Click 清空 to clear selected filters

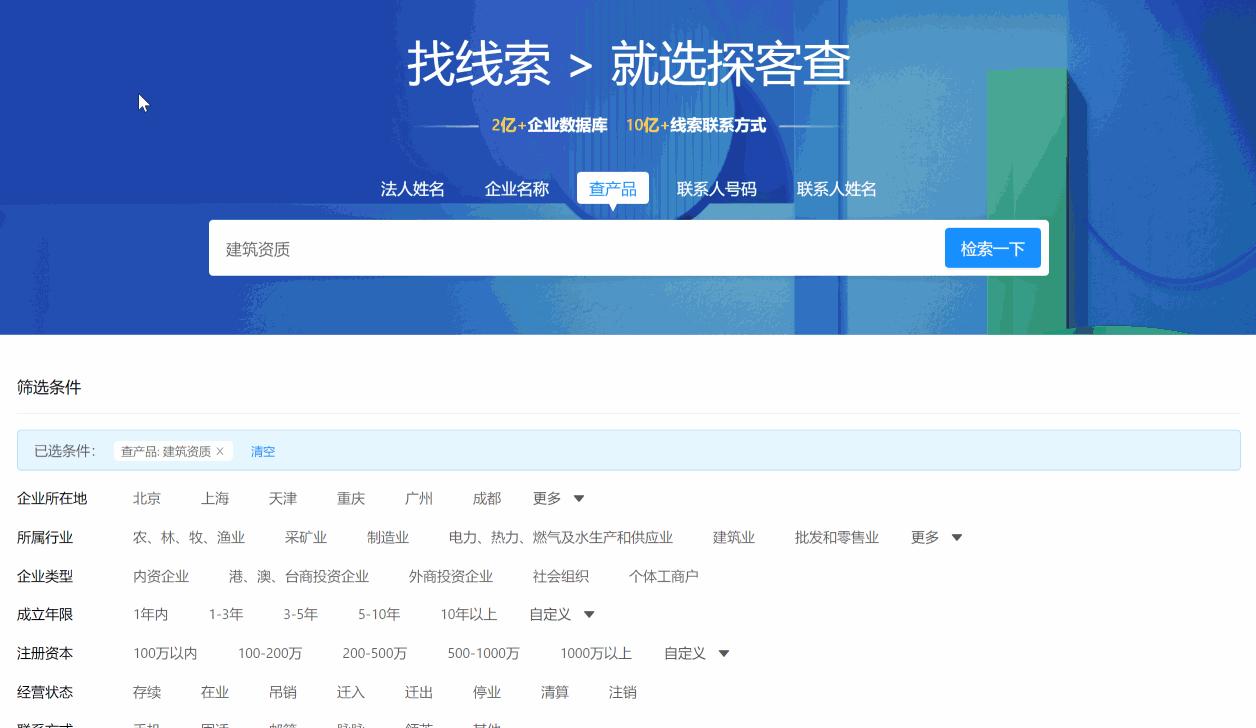point(263,451)
